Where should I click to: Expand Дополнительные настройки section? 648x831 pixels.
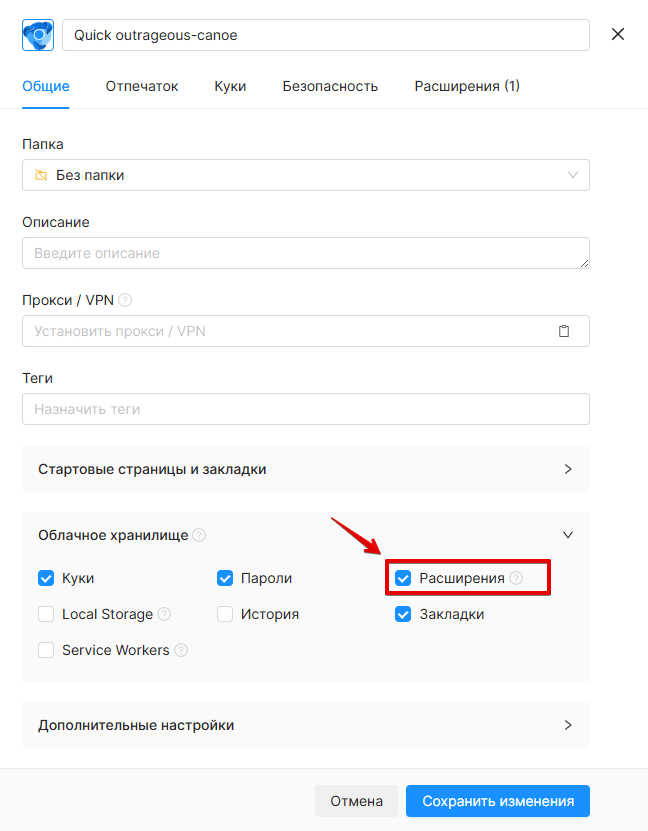306,726
